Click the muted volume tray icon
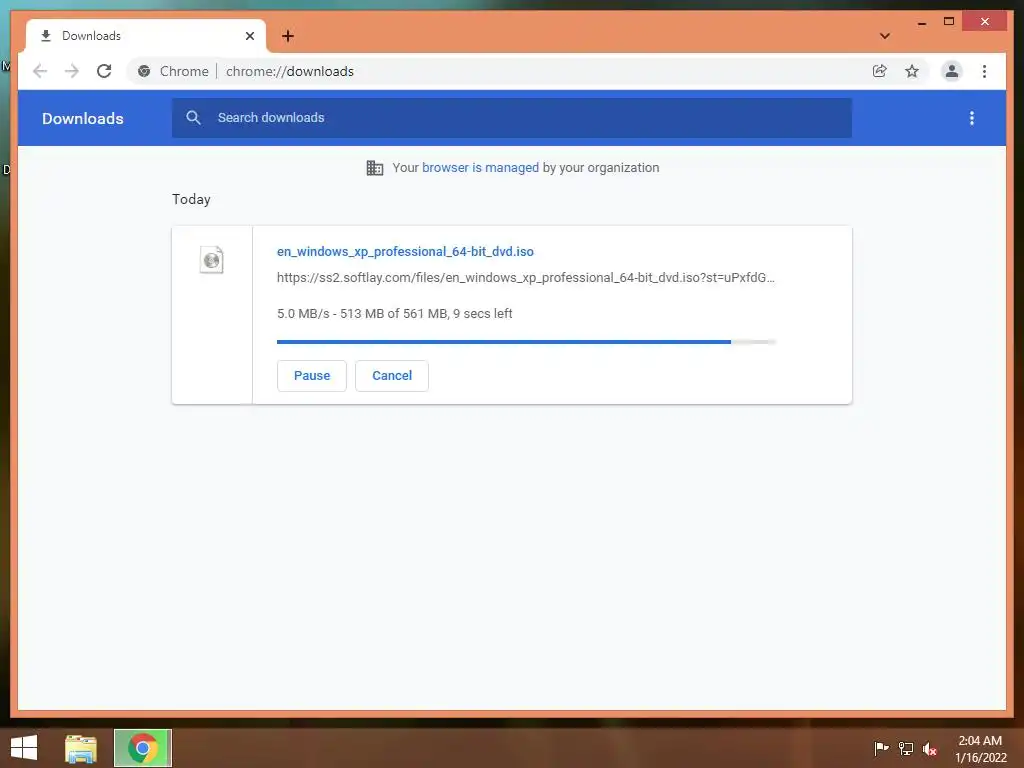This screenshot has height=768, width=1024. coord(930,748)
